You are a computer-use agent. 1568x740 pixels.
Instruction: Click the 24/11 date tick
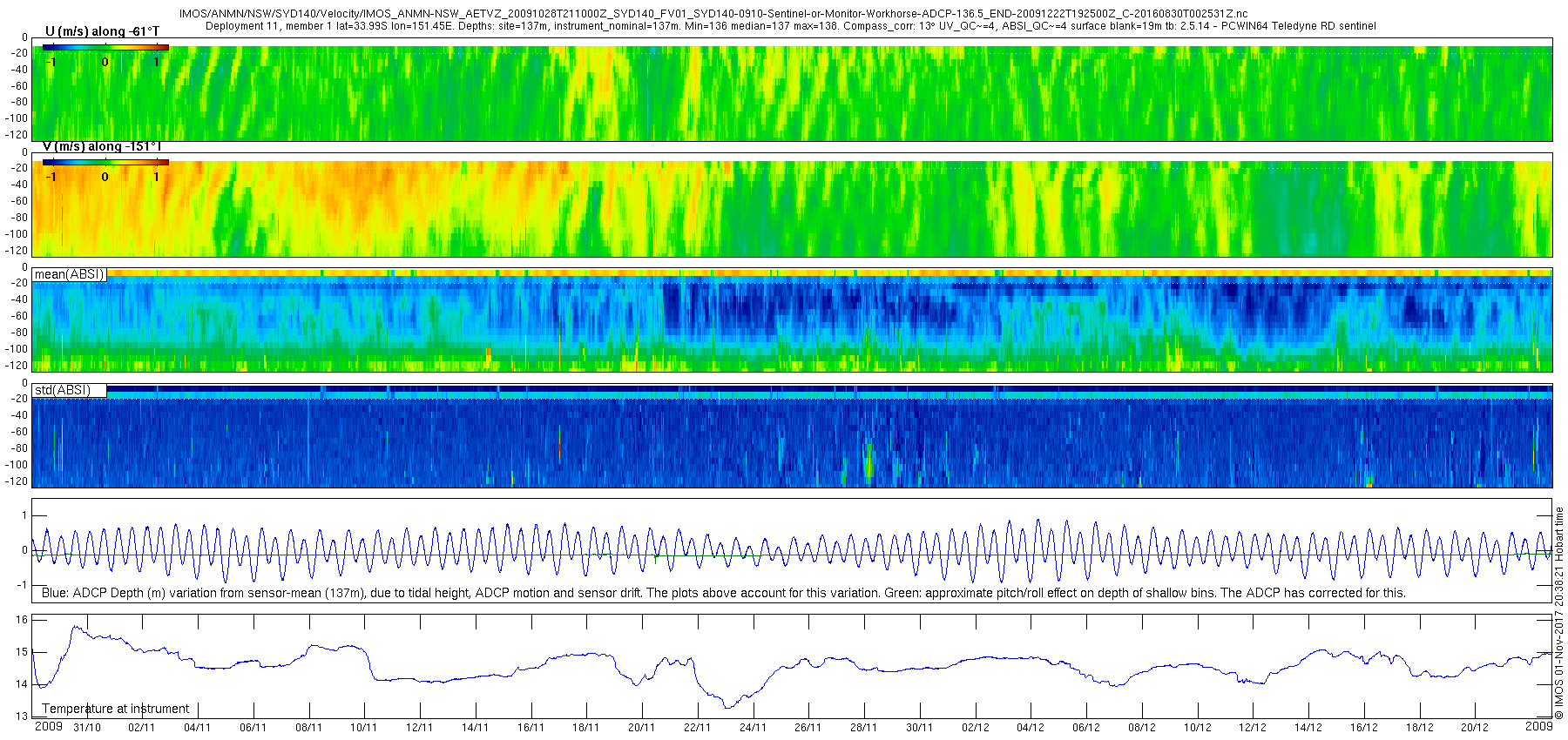coord(753,728)
